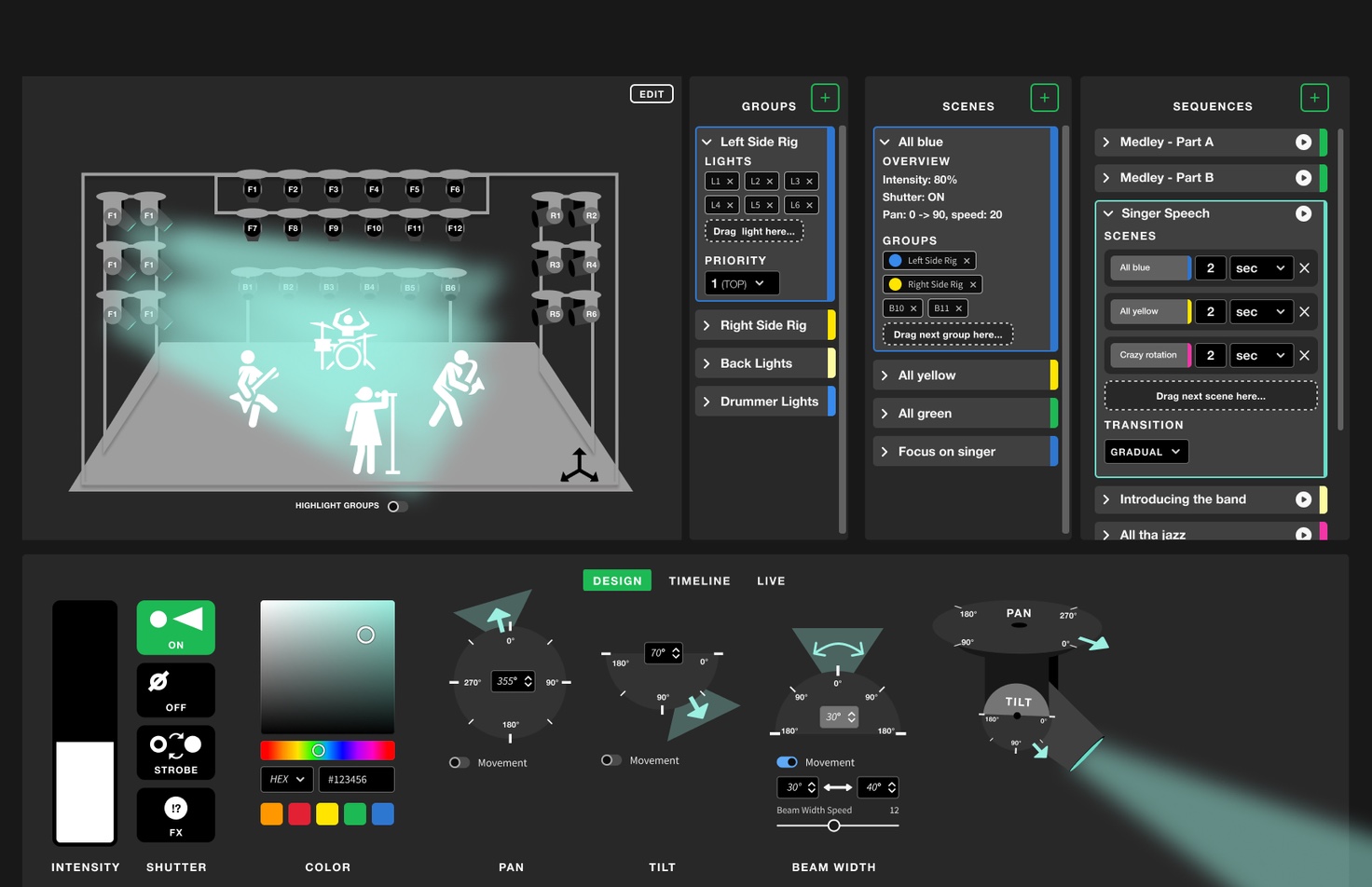Screen dimensions: 1372x887
Task: Click the pan angle 355° stepper
Action: pos(528,681)
